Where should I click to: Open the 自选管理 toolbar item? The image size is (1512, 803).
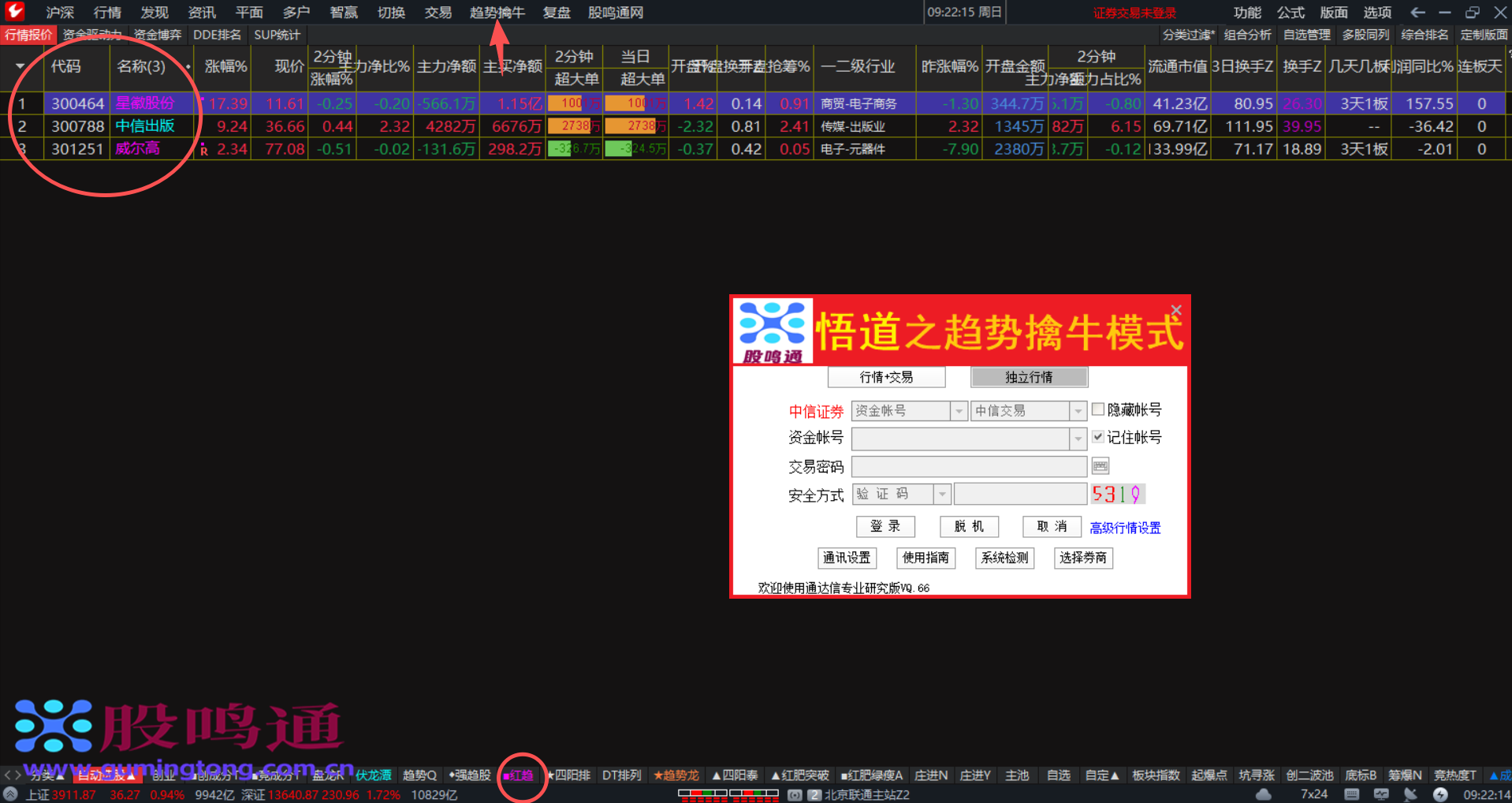coord(1306,35)
